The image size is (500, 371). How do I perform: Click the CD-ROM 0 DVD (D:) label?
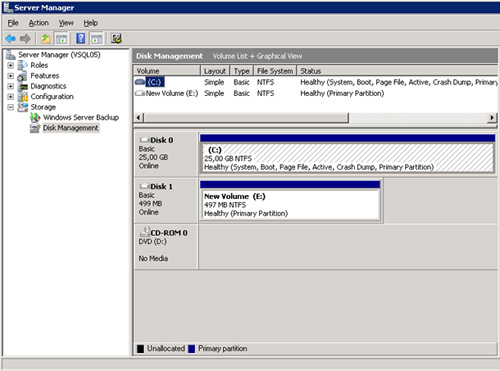tap(166, 246)
